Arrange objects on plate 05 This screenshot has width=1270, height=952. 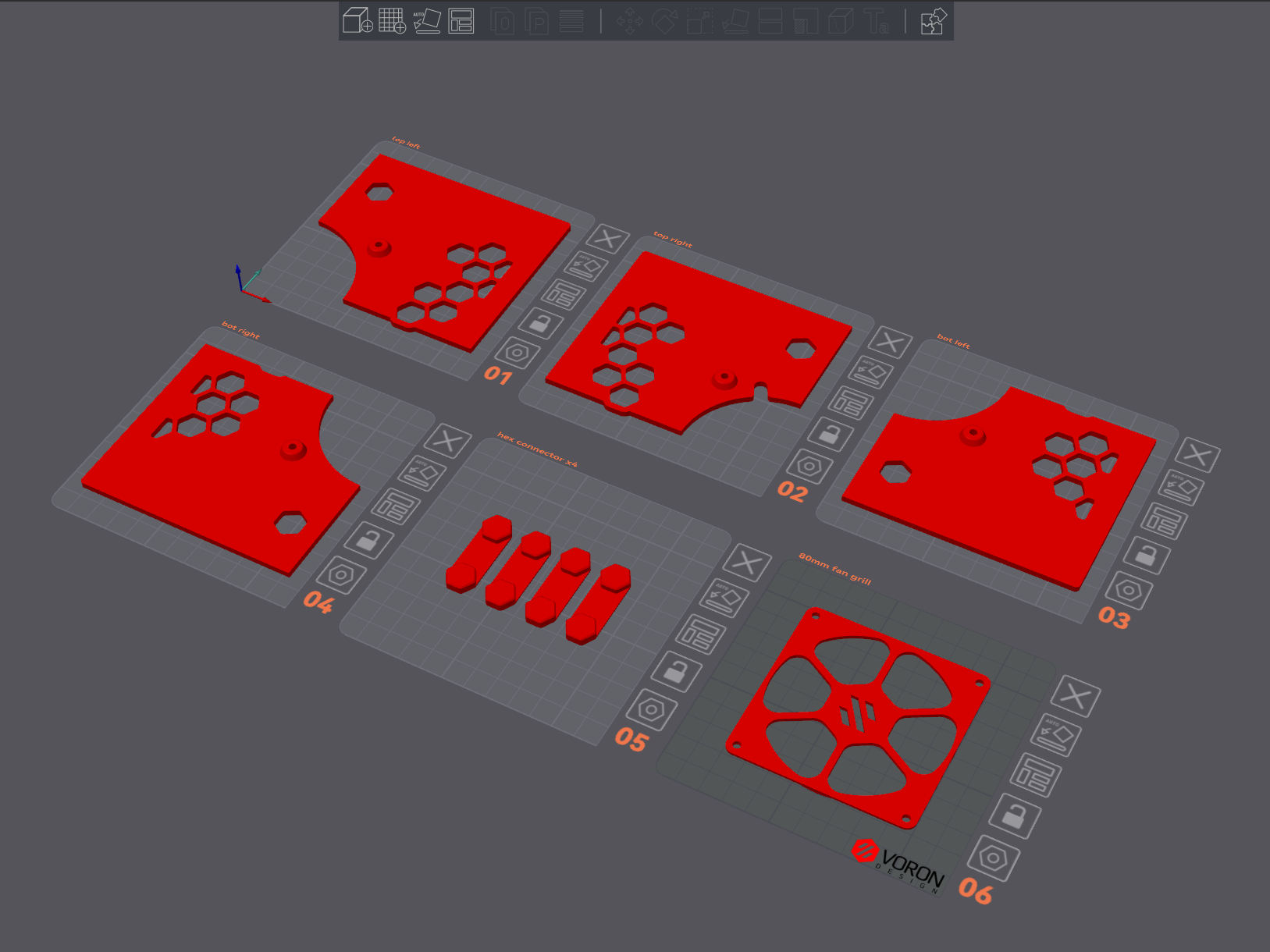[x=701, y=634]
